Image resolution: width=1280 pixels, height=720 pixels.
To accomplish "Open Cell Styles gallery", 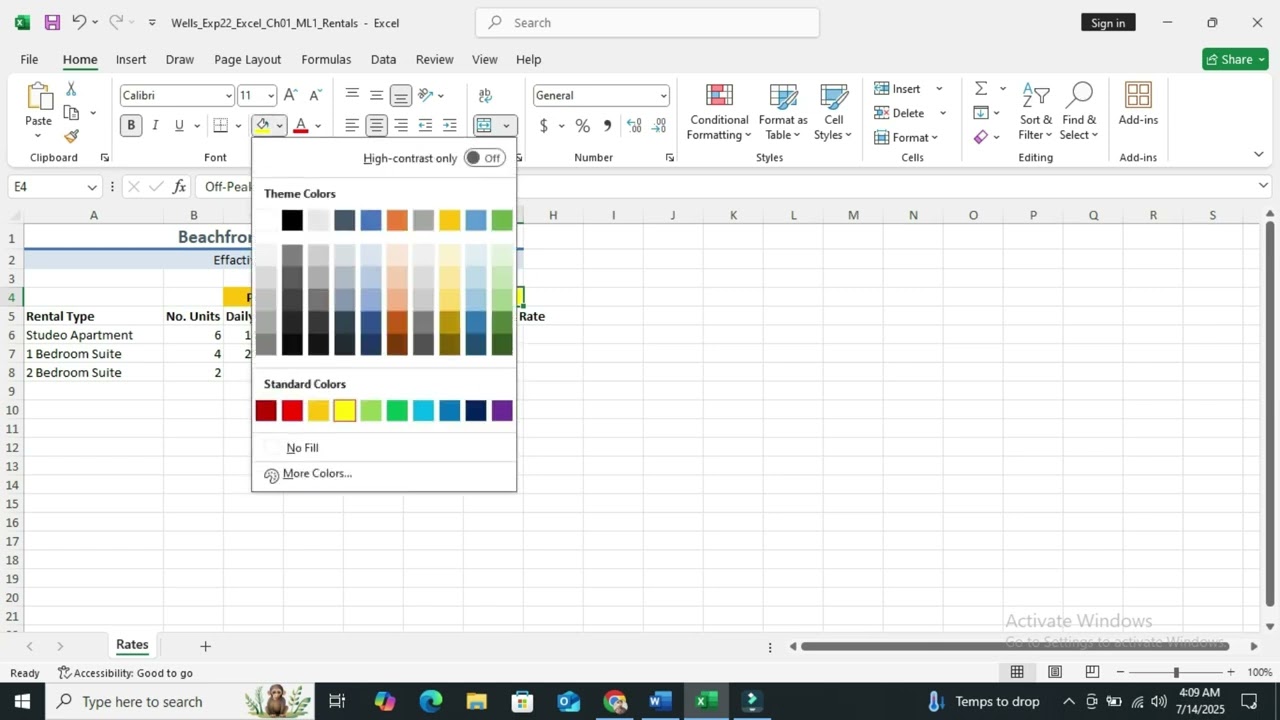I will coord(833,112).
